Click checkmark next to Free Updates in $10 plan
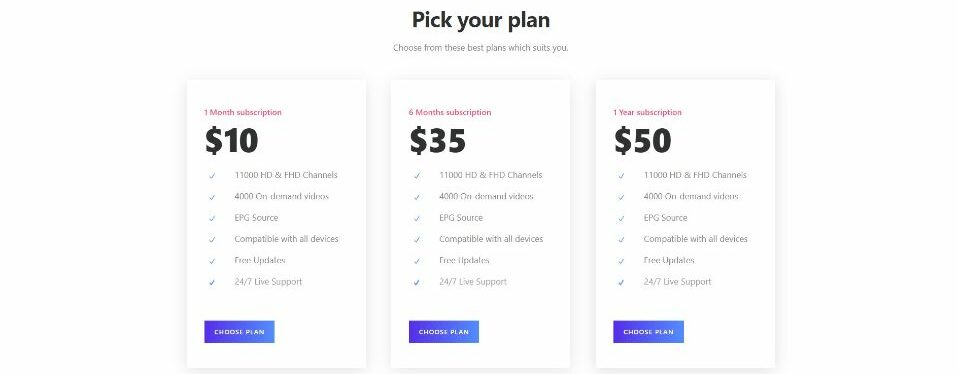 (x=212, y=262)
